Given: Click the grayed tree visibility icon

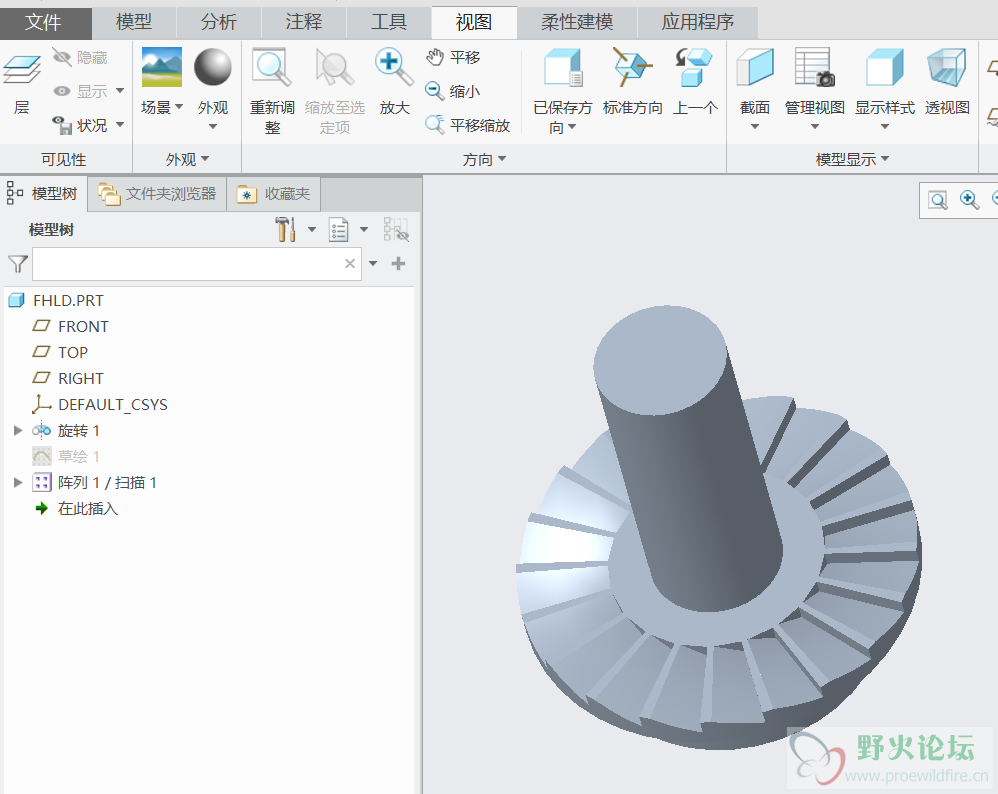Looking at the screenshot, I should tap(395, 229).
